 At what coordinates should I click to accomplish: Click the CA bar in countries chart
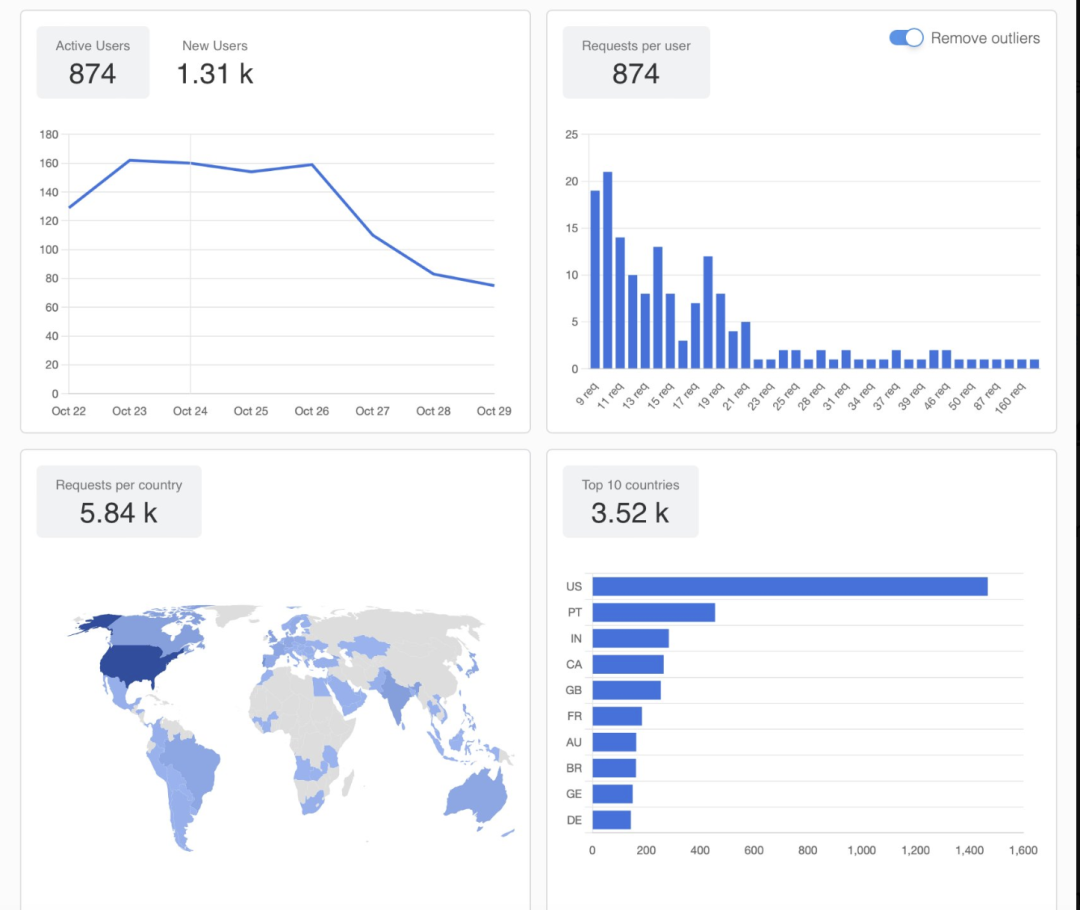pyautogui.click(x=628, y=664)
